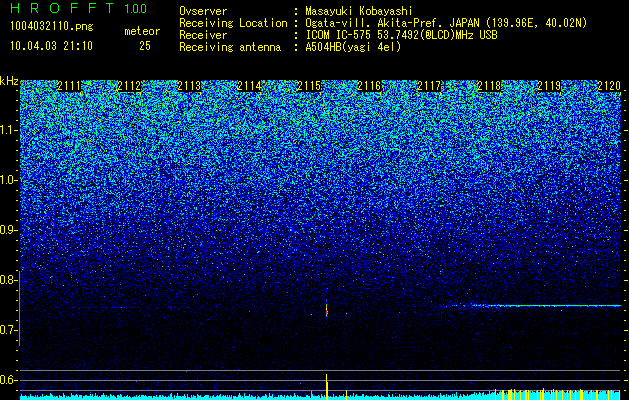Click the meteor label
Screen dimensions: 629x400
pyautogui.click(x=142, y=31)
